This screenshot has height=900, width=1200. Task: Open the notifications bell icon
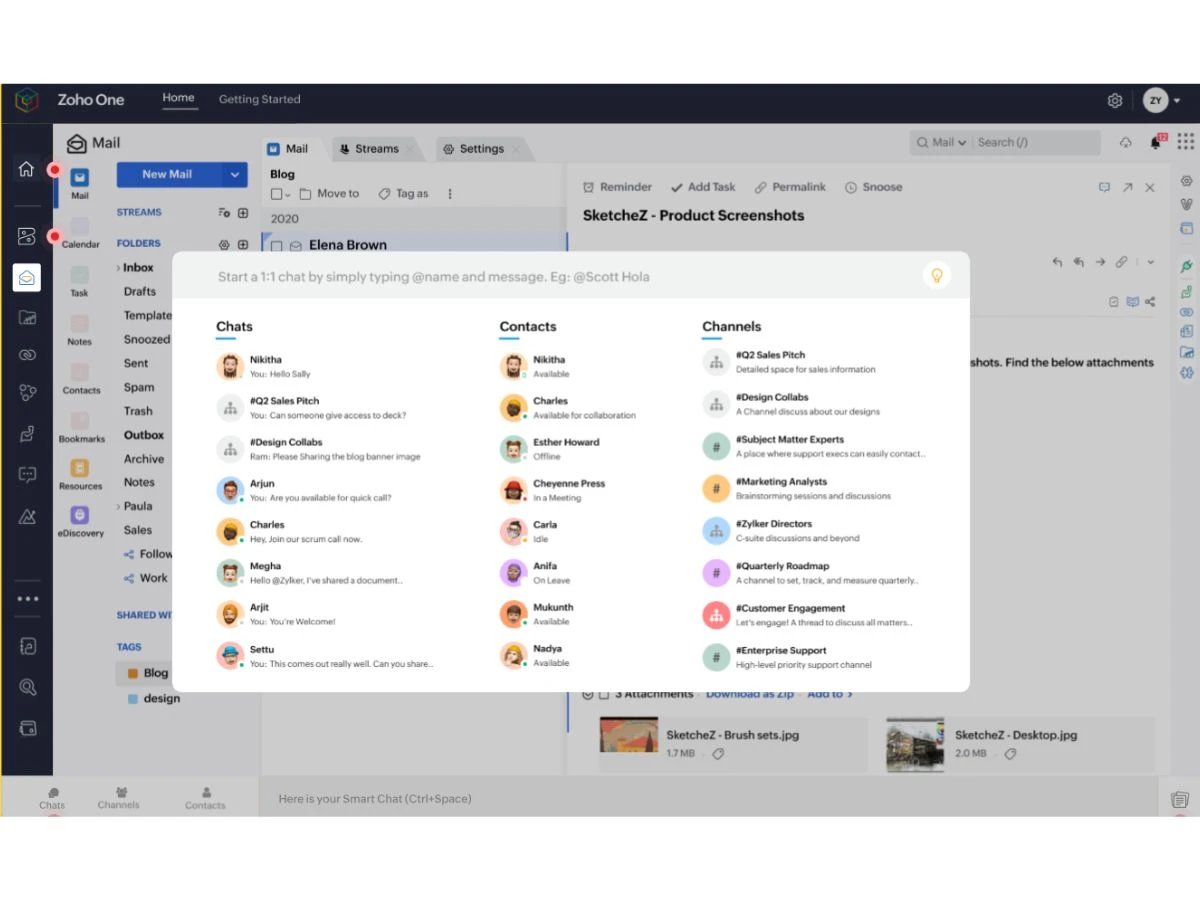(x=1157, y=142)
